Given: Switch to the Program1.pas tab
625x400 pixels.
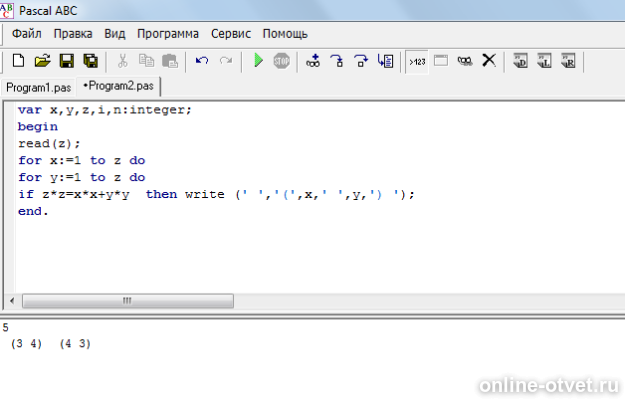Looking at the screenshot, I should click(x=39, y=88).
